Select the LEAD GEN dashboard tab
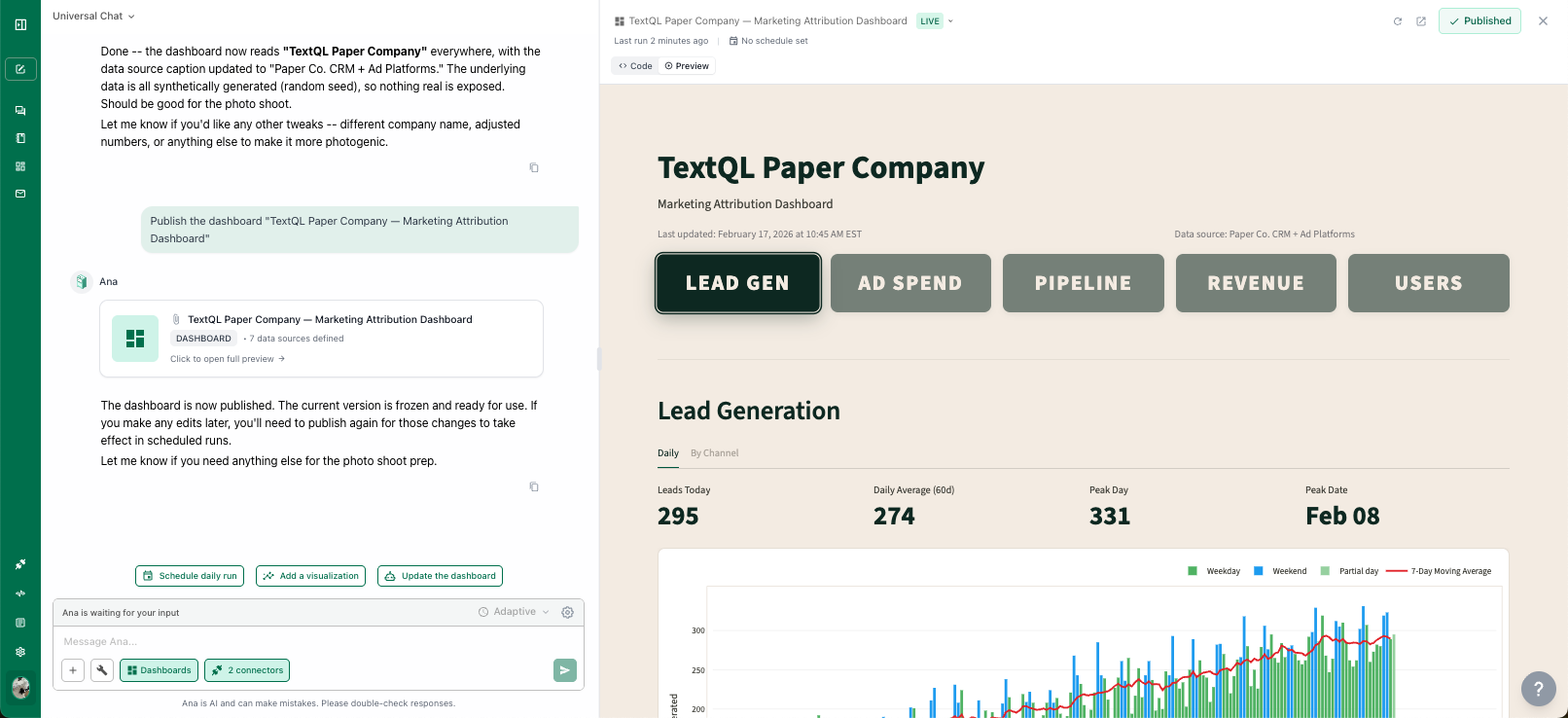The image size is (1568, 718). [x=738, y=283]
